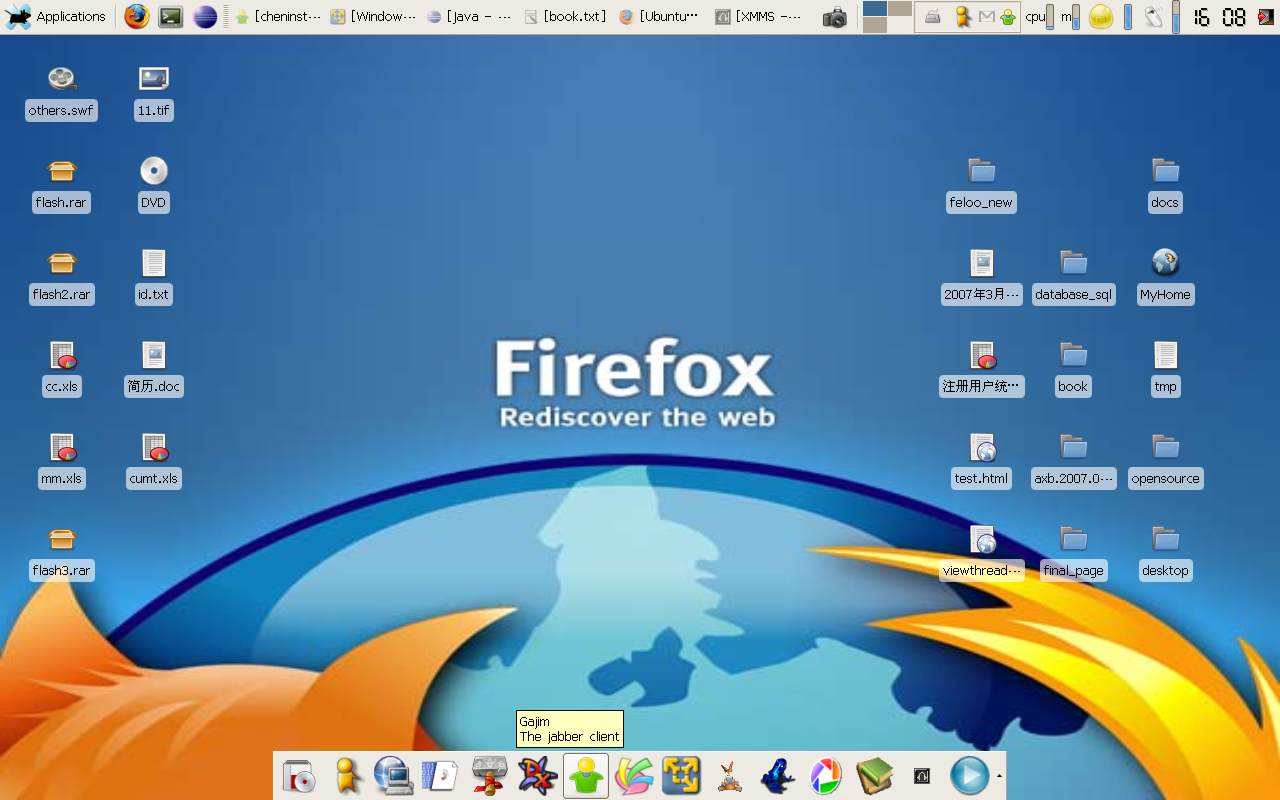Click the mail envelope tray icon
The image size is (1280, 800).
click(x=986, y=17)
